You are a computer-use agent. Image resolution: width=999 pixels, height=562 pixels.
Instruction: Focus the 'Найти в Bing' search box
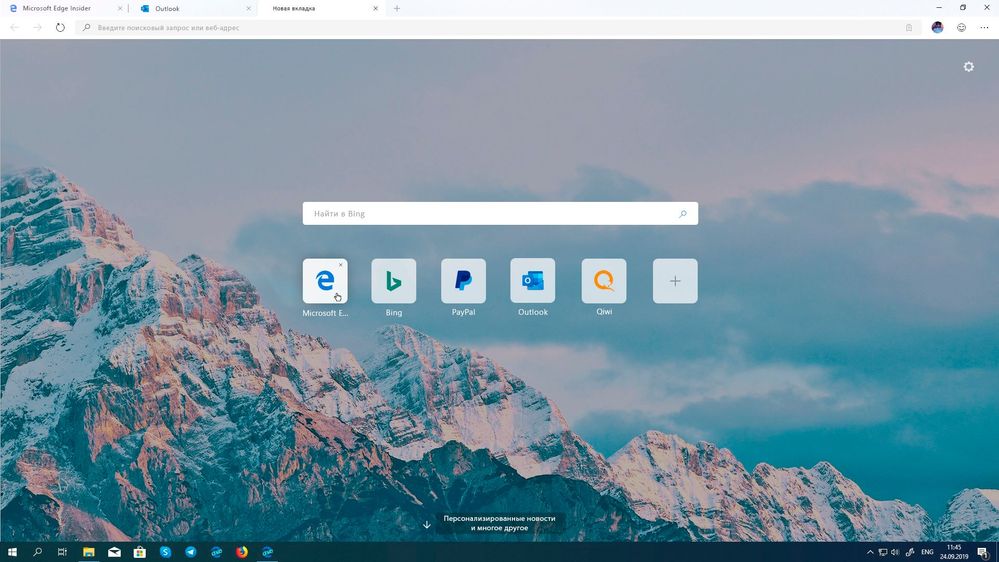pos(500,213)
